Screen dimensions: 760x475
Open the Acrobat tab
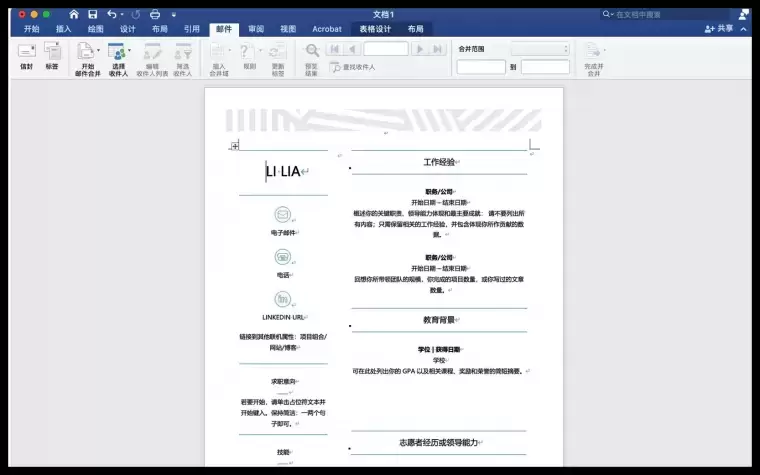click(x=327, y=29)
